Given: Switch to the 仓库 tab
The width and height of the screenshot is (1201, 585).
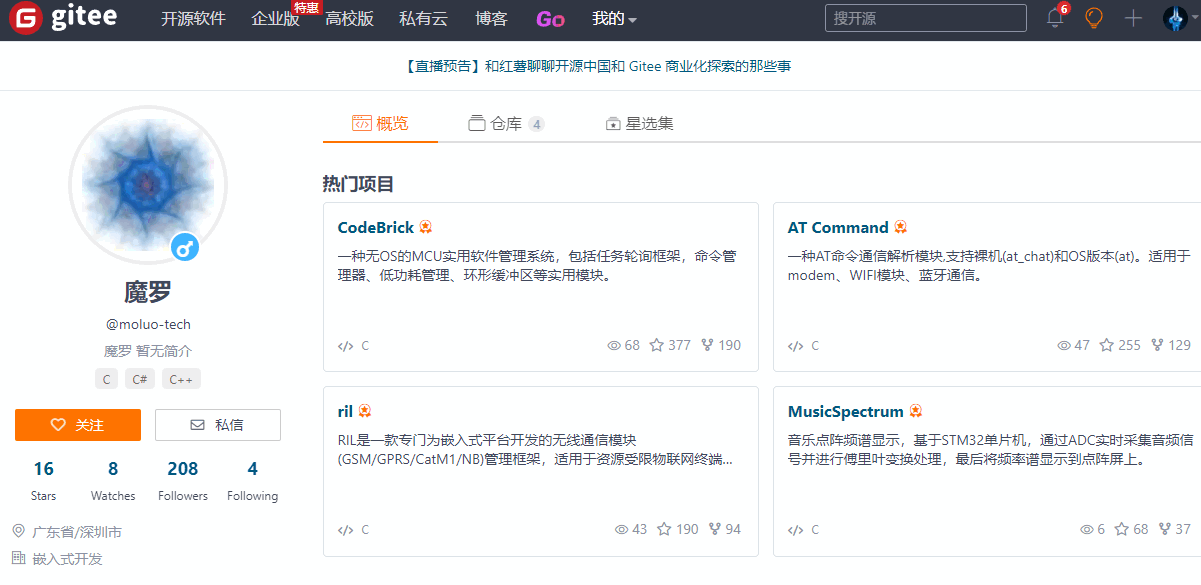Looking at the screenshot, I should click(x=506, y=124).
